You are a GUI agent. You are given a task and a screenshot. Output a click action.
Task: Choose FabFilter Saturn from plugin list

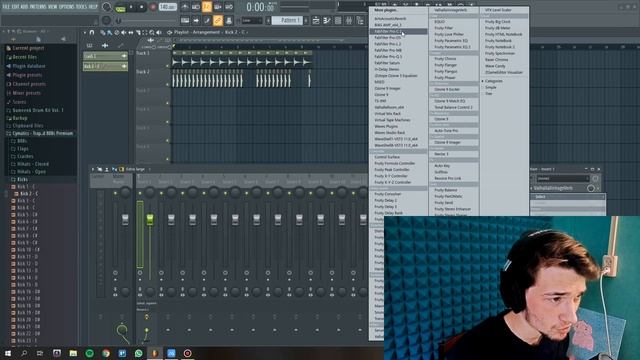coord(387,63)
